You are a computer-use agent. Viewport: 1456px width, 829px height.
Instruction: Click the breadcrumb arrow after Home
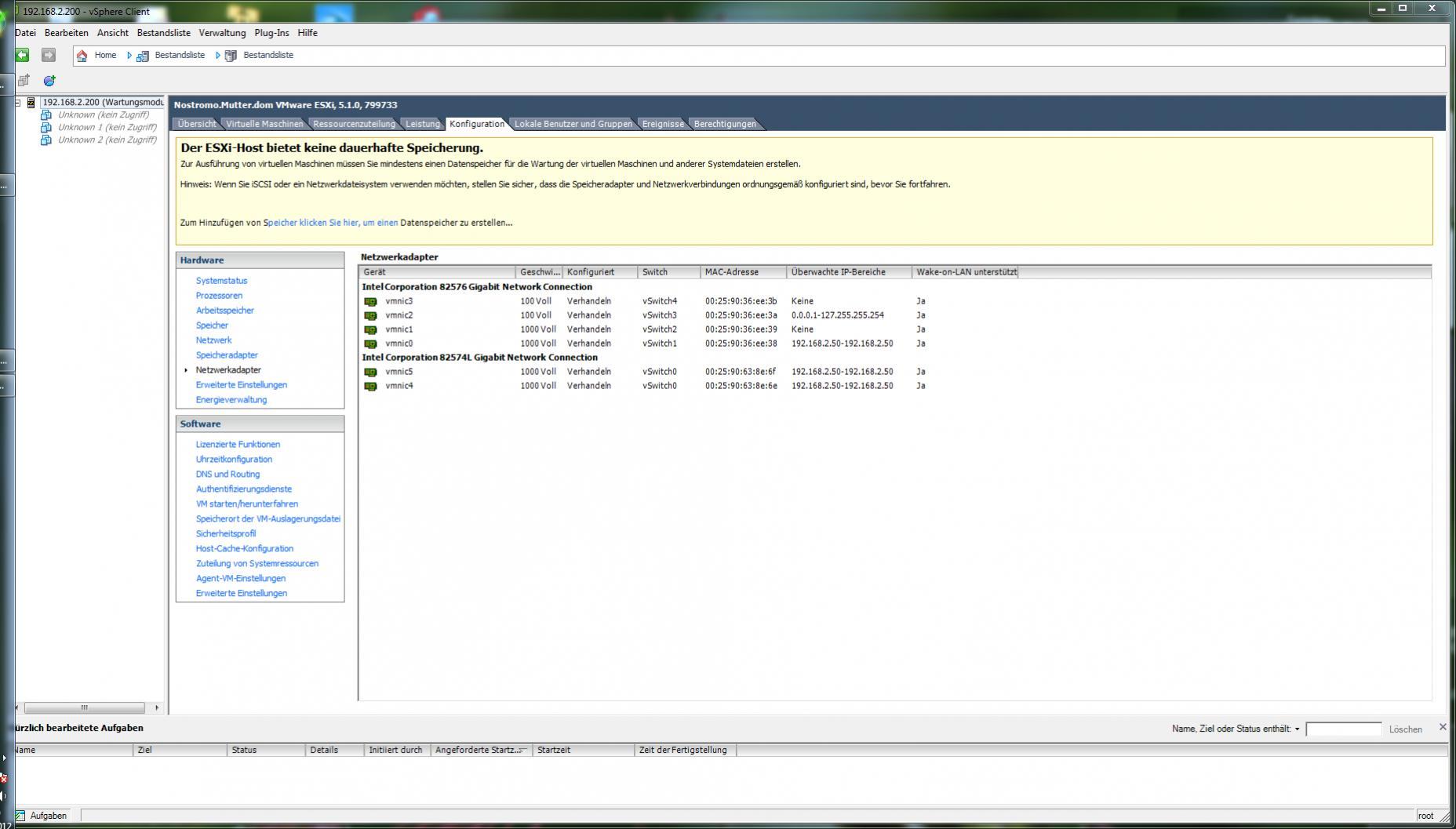[x=129, y=56]
